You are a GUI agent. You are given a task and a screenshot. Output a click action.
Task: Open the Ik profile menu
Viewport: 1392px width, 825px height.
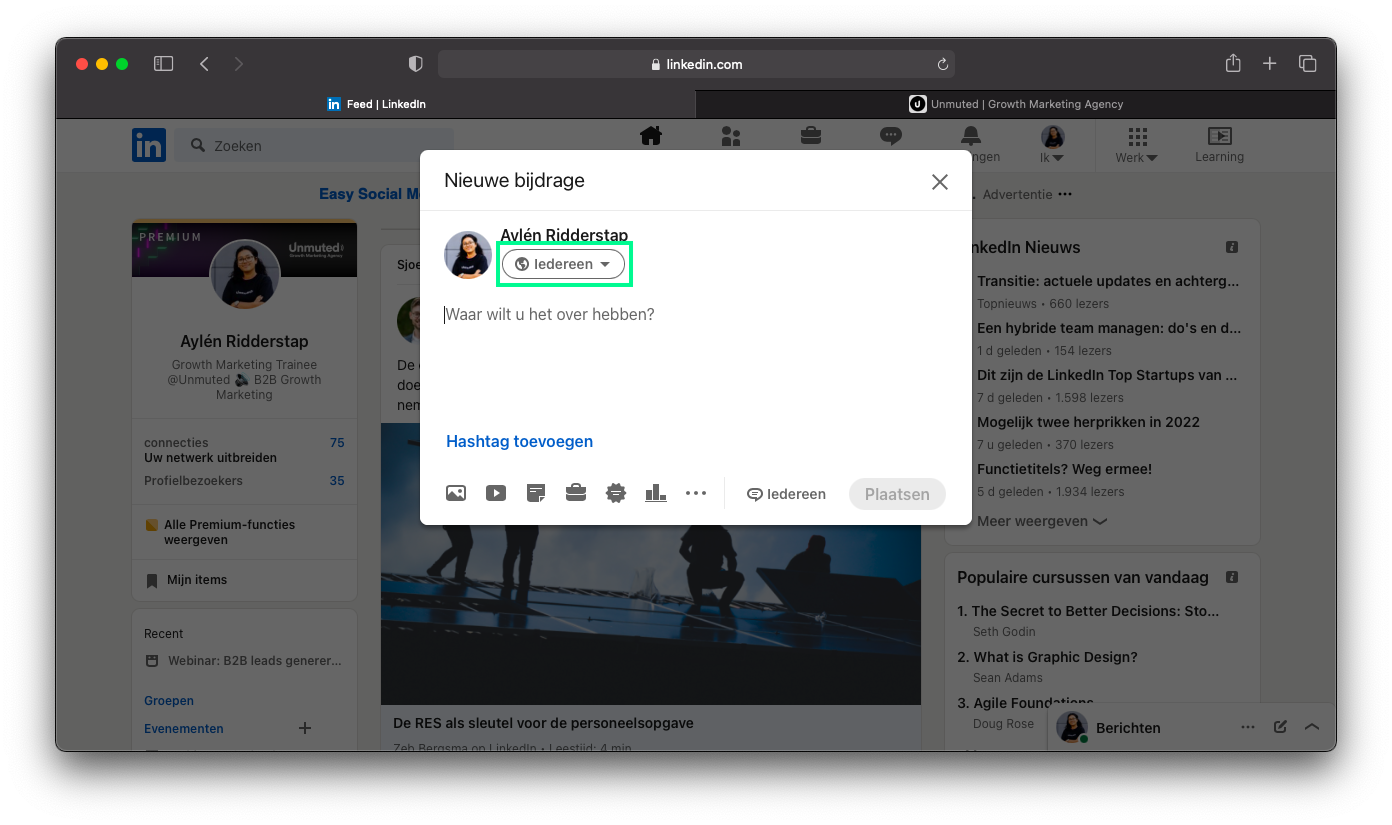pyautogui.click(x=1052, y=145)
